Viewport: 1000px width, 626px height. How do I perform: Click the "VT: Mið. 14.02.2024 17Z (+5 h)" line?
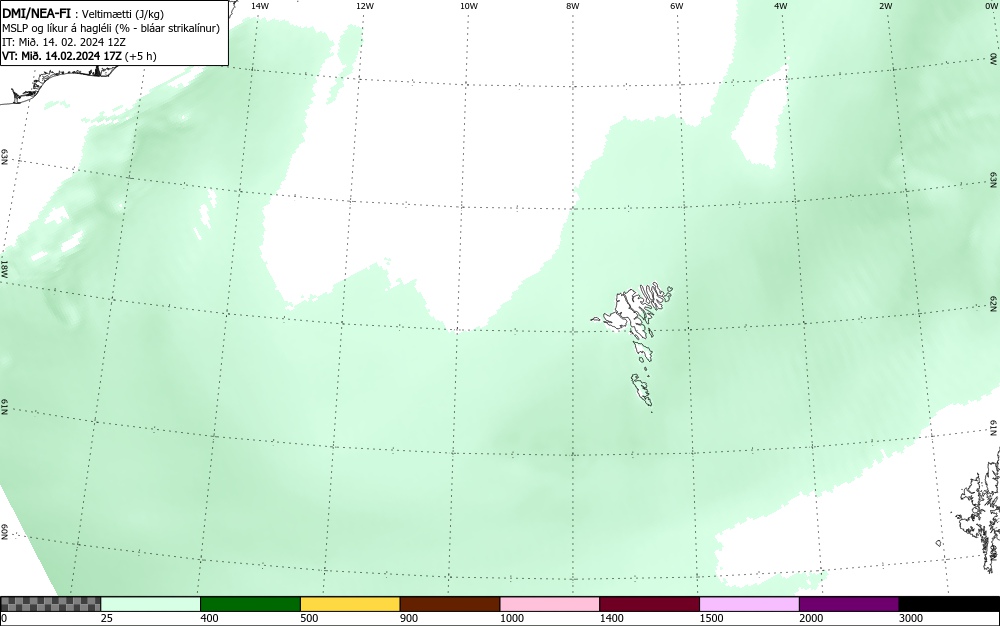[79, 56]
